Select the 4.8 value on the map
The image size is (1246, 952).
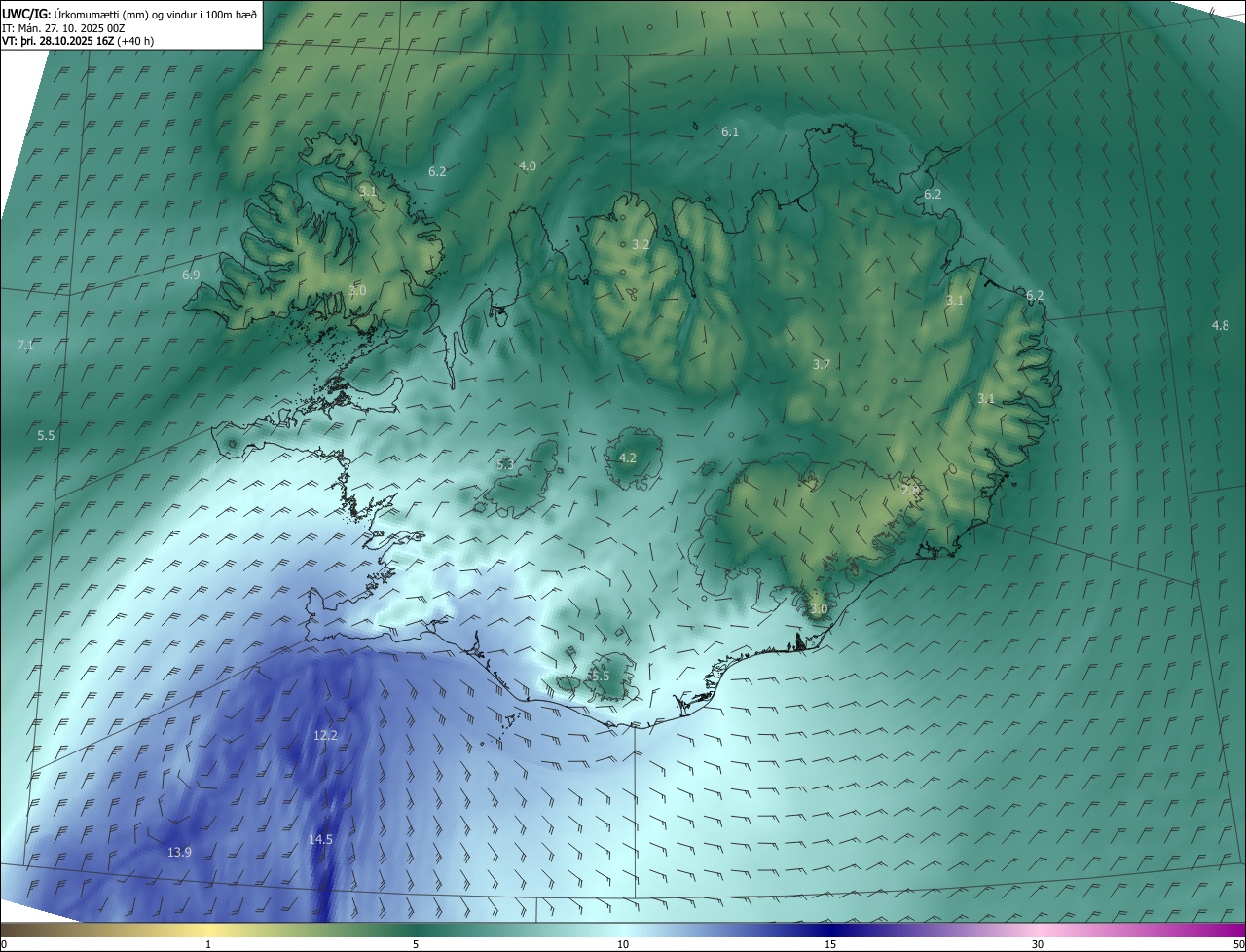[x=1221, y=325]
